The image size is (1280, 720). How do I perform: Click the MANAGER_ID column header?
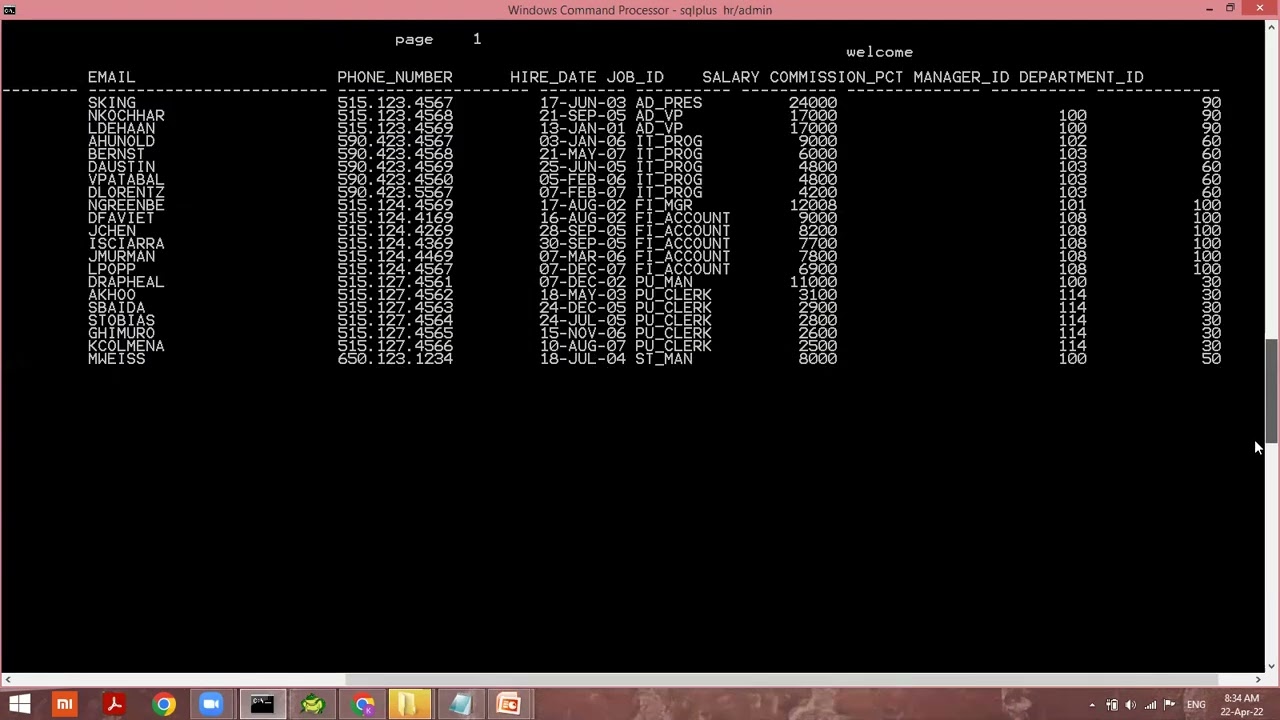961,77
